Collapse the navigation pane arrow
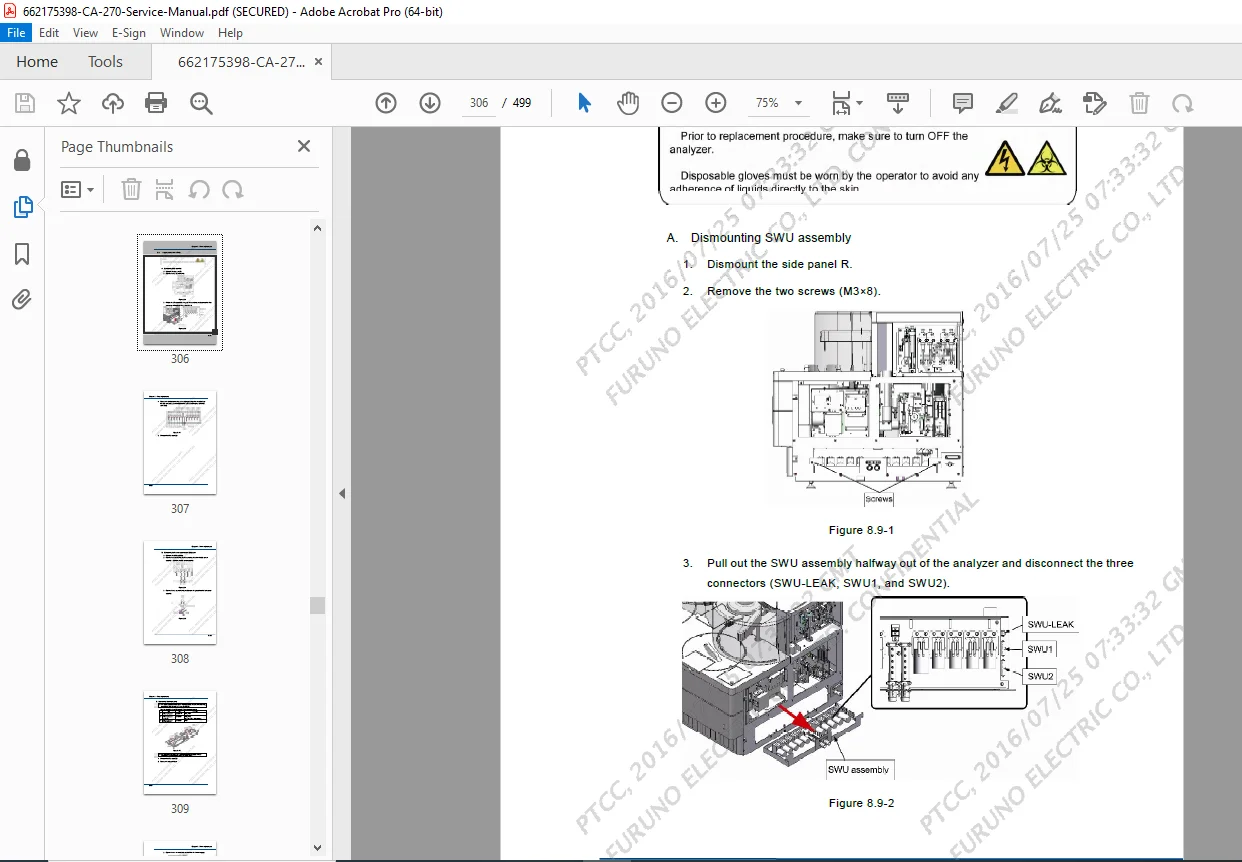This screenshot has width=1242, height=862. (341, 493)
